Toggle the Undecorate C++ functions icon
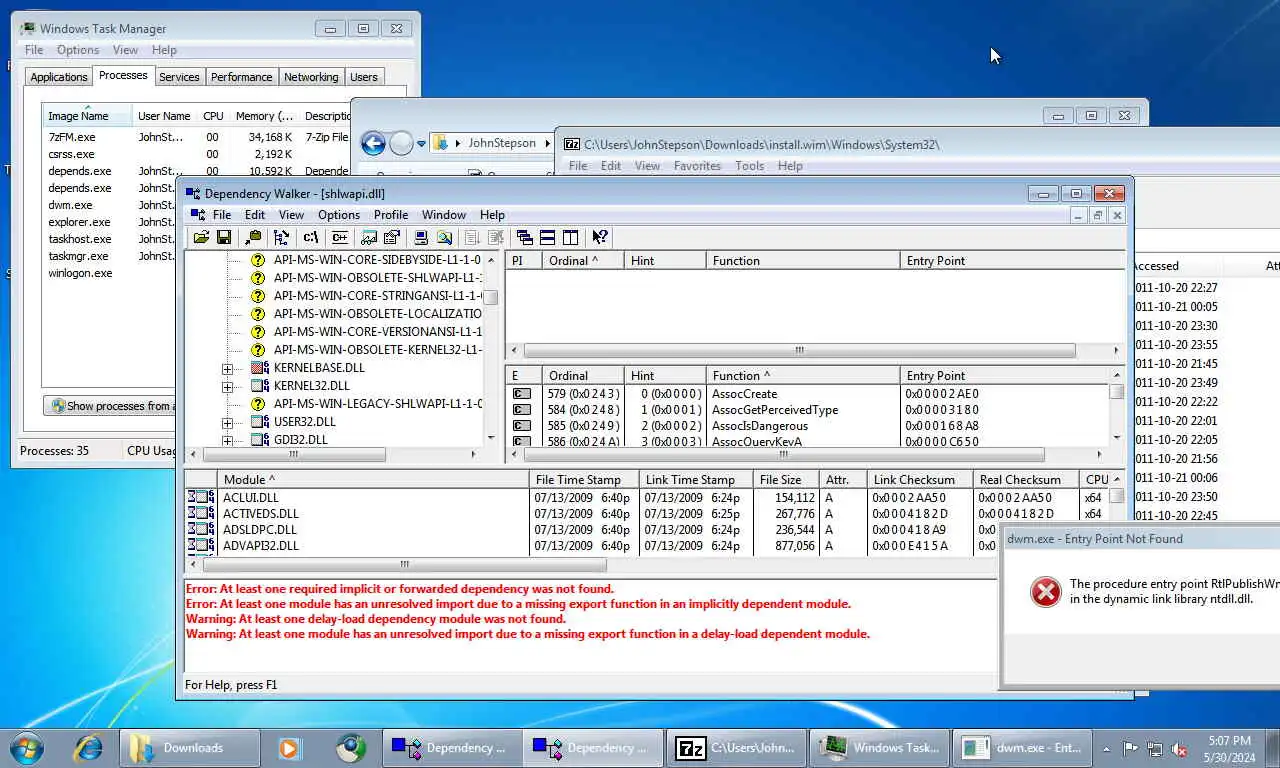 click(x=340, y=237)
